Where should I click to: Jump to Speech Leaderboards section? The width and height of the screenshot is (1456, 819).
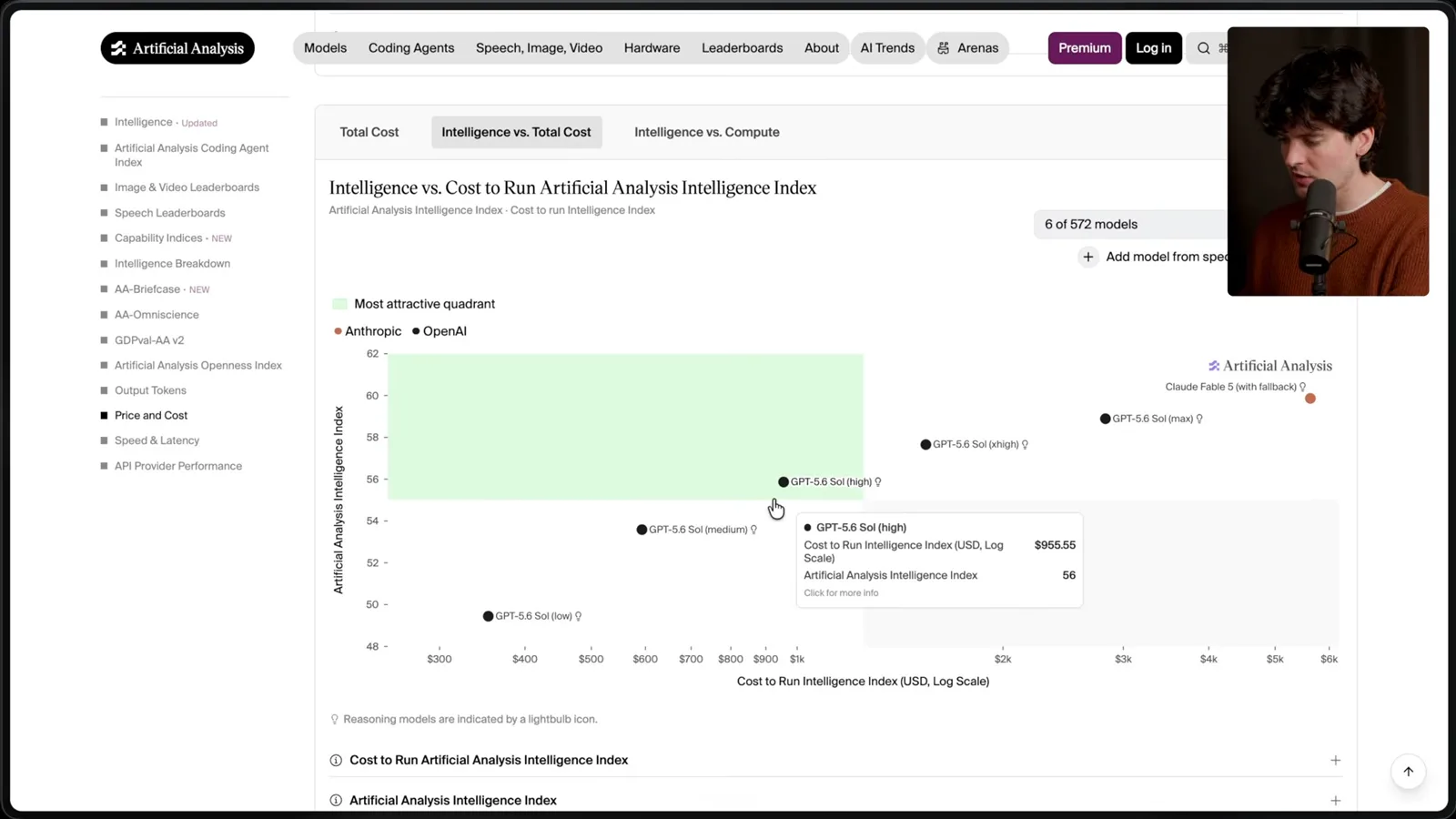(x=170, y=213)
